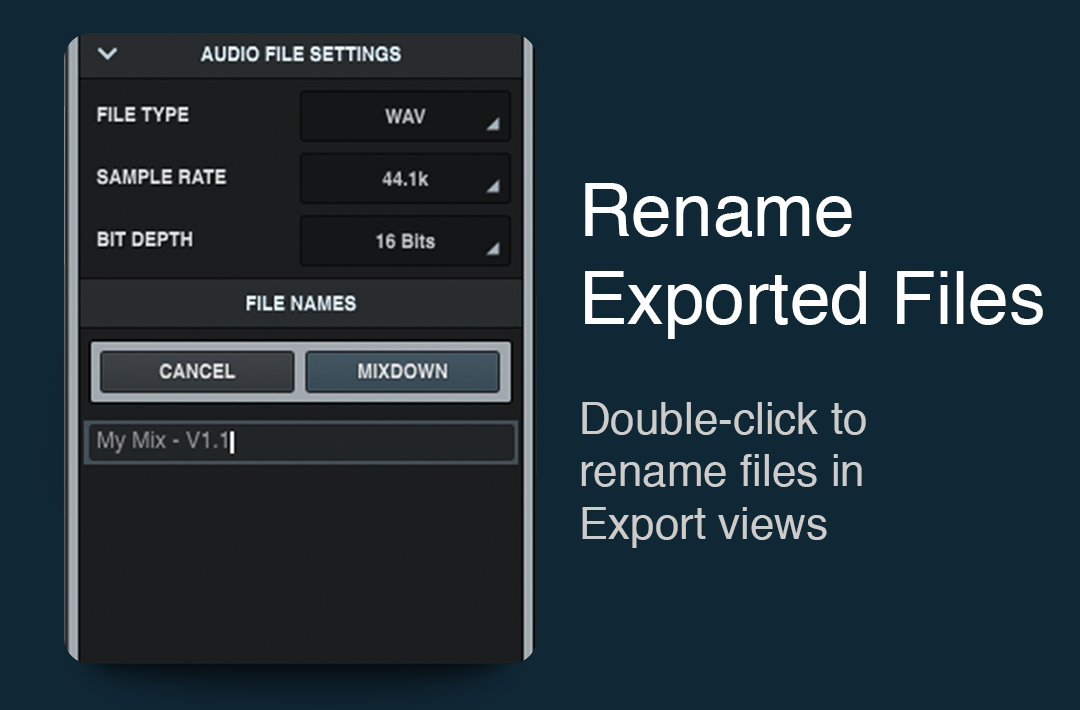The image size is (1080, 710).
Task: Select the SAMPLE RATE label
Action: pyautogui.click(x=162, y=177)
